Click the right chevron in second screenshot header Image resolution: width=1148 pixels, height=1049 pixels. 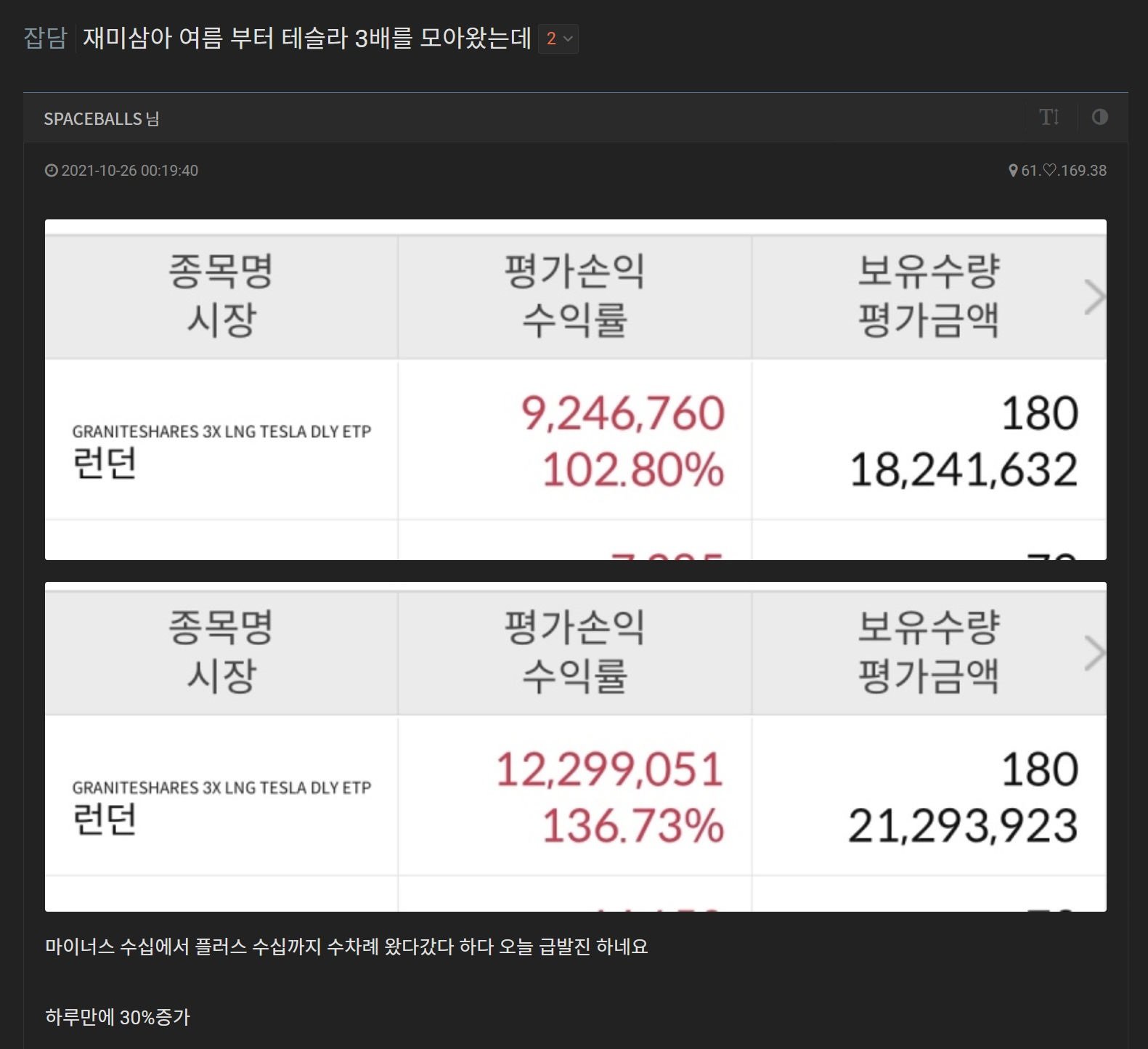[x=1094, y=653]
